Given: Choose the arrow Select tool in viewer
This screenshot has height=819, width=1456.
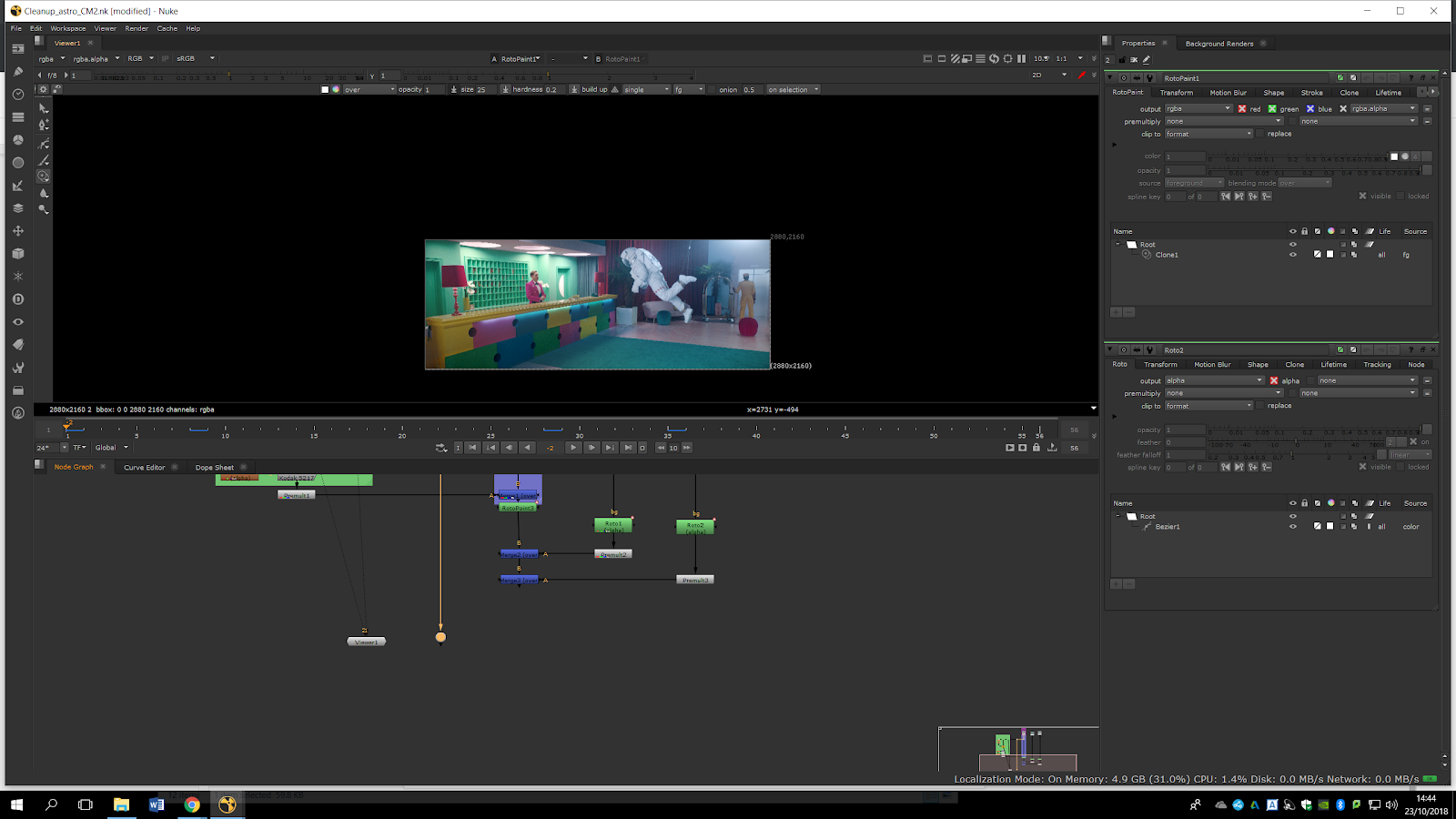Looking at the screenshot, I should [x=43, y=108].
